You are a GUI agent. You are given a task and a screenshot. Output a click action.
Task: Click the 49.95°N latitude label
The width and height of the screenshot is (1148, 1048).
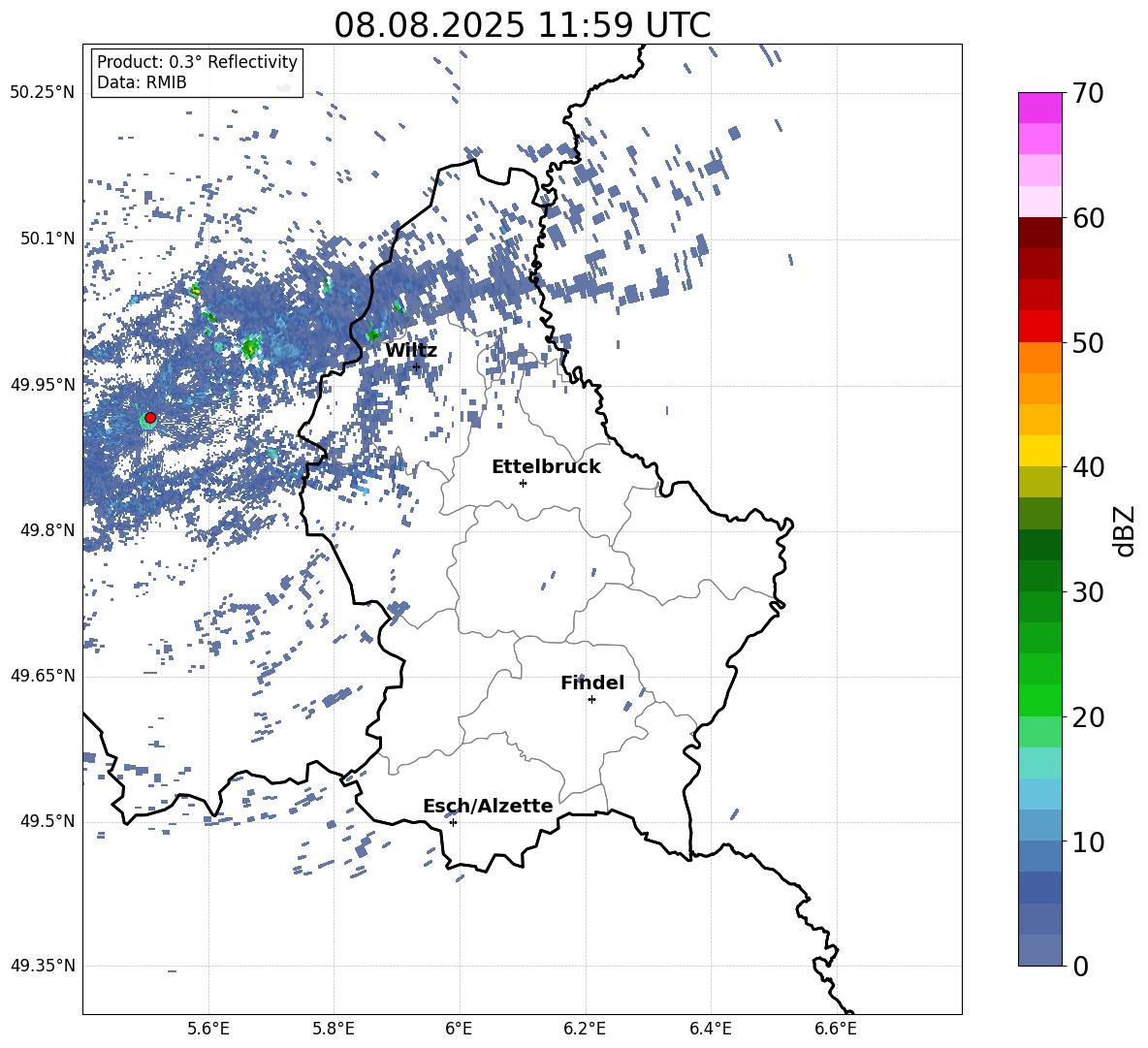click(43, 385)
